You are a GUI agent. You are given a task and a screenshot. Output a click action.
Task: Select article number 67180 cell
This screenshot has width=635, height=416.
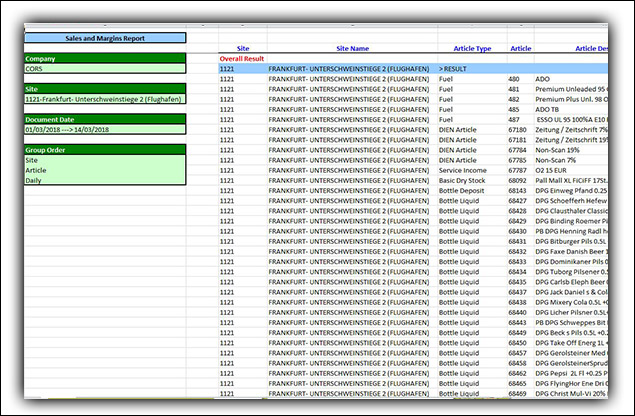tap(518, 130)
